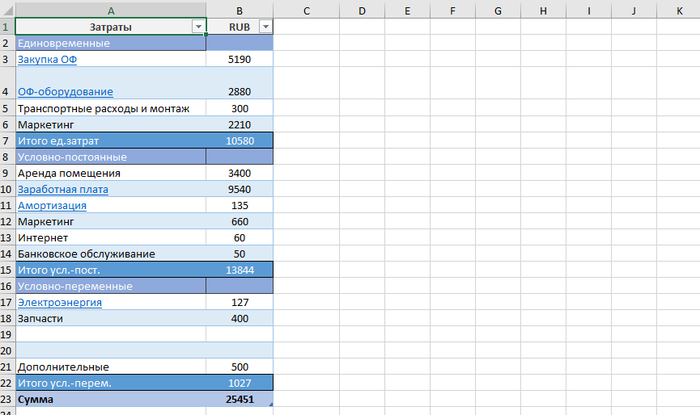Viewport: 700px width, 415px height.
Task: Select the Аренда помещения cell
Action: point(110,173)
